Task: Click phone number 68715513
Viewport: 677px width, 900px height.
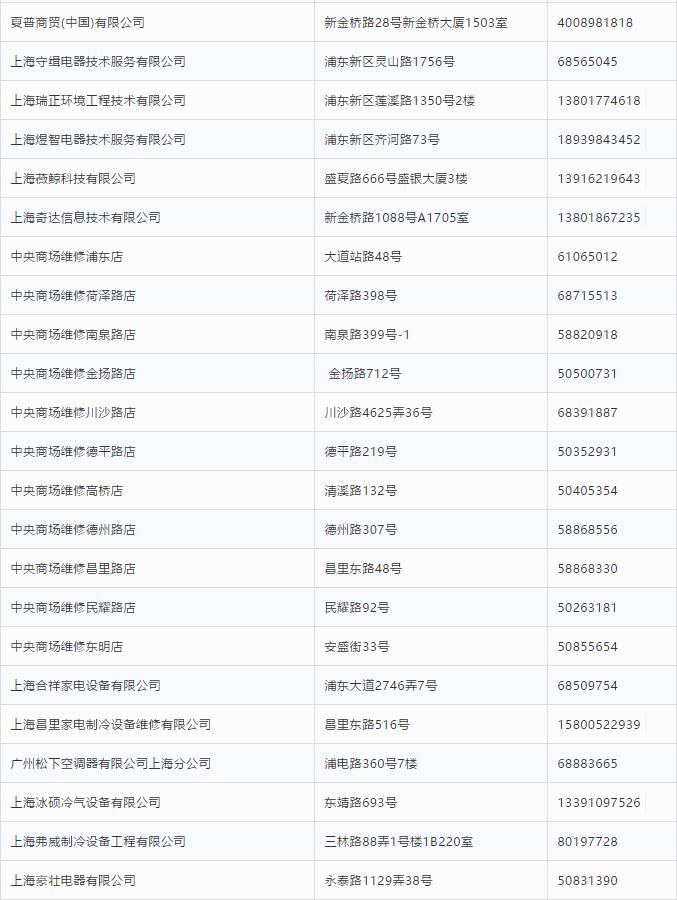Action: coord(587,296)
